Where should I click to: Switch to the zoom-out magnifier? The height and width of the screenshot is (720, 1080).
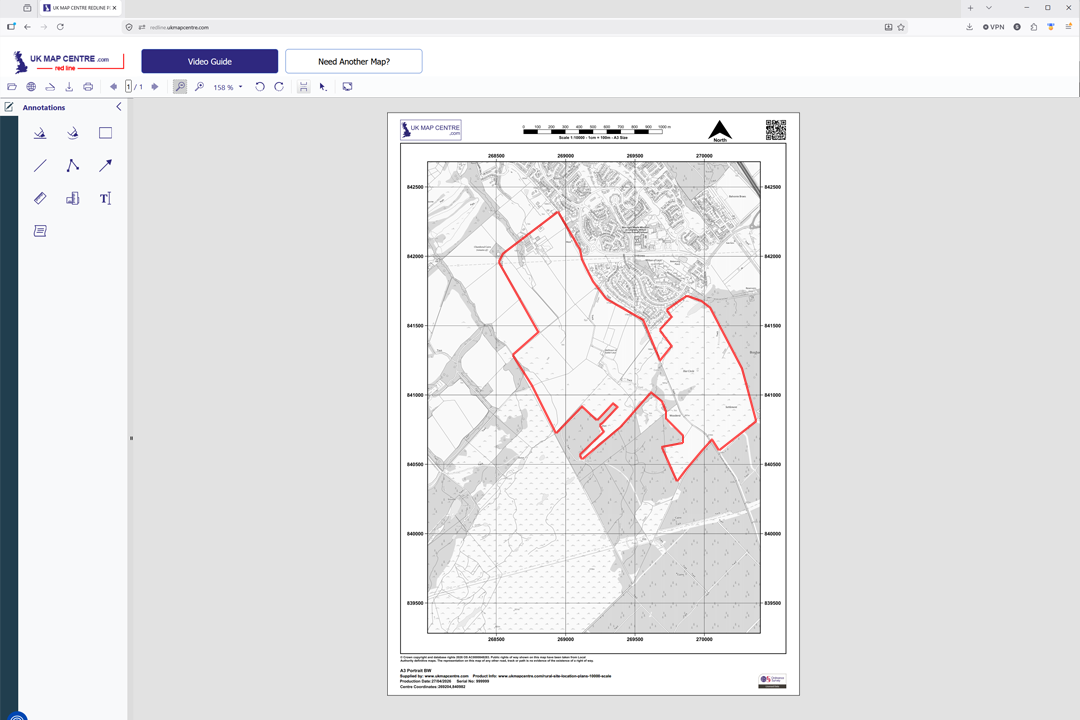point(200,86)
